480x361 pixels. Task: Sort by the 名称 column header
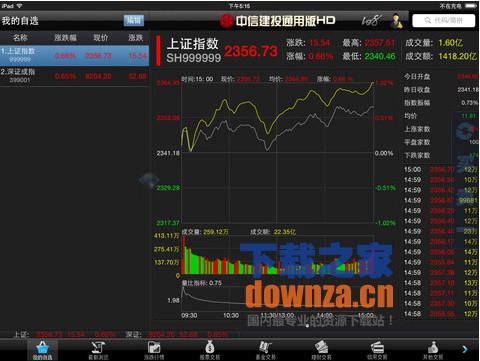tap(20, 38)
